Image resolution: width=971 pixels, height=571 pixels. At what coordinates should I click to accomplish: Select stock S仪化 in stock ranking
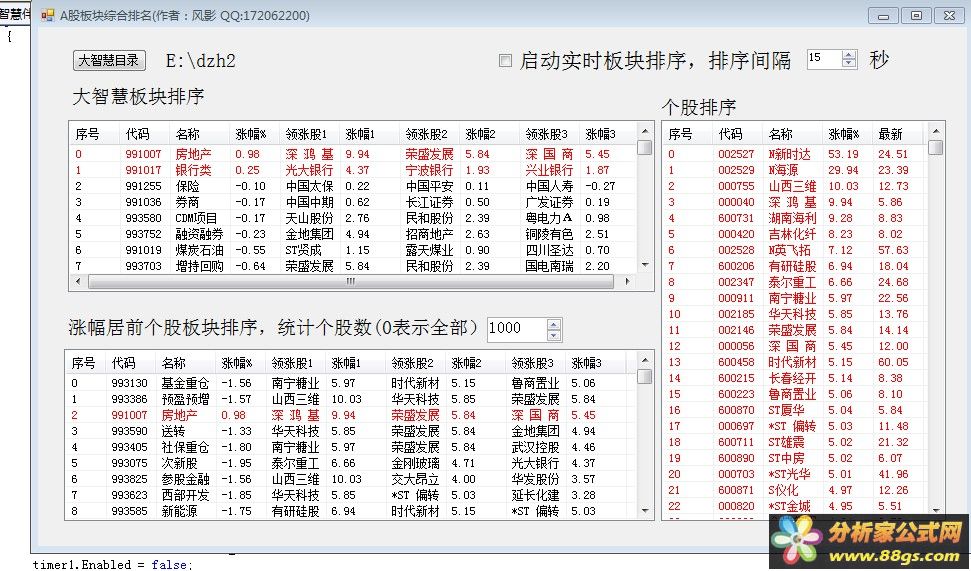(x=796, y=490)
